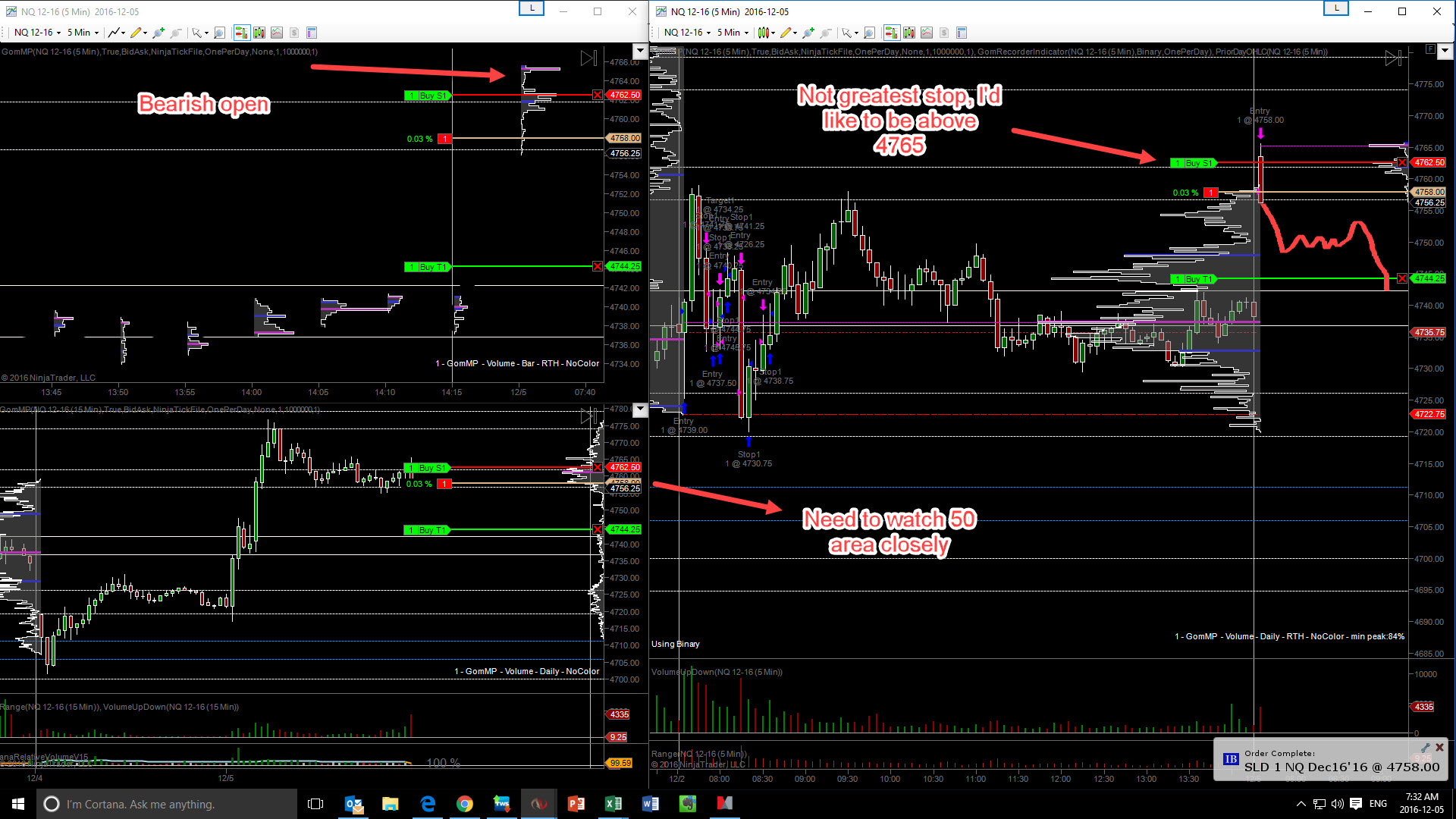This screenshot has height=819, width=1456.
Task: Click Zoom Out icon in left chart window
Action: click(175, 33)
